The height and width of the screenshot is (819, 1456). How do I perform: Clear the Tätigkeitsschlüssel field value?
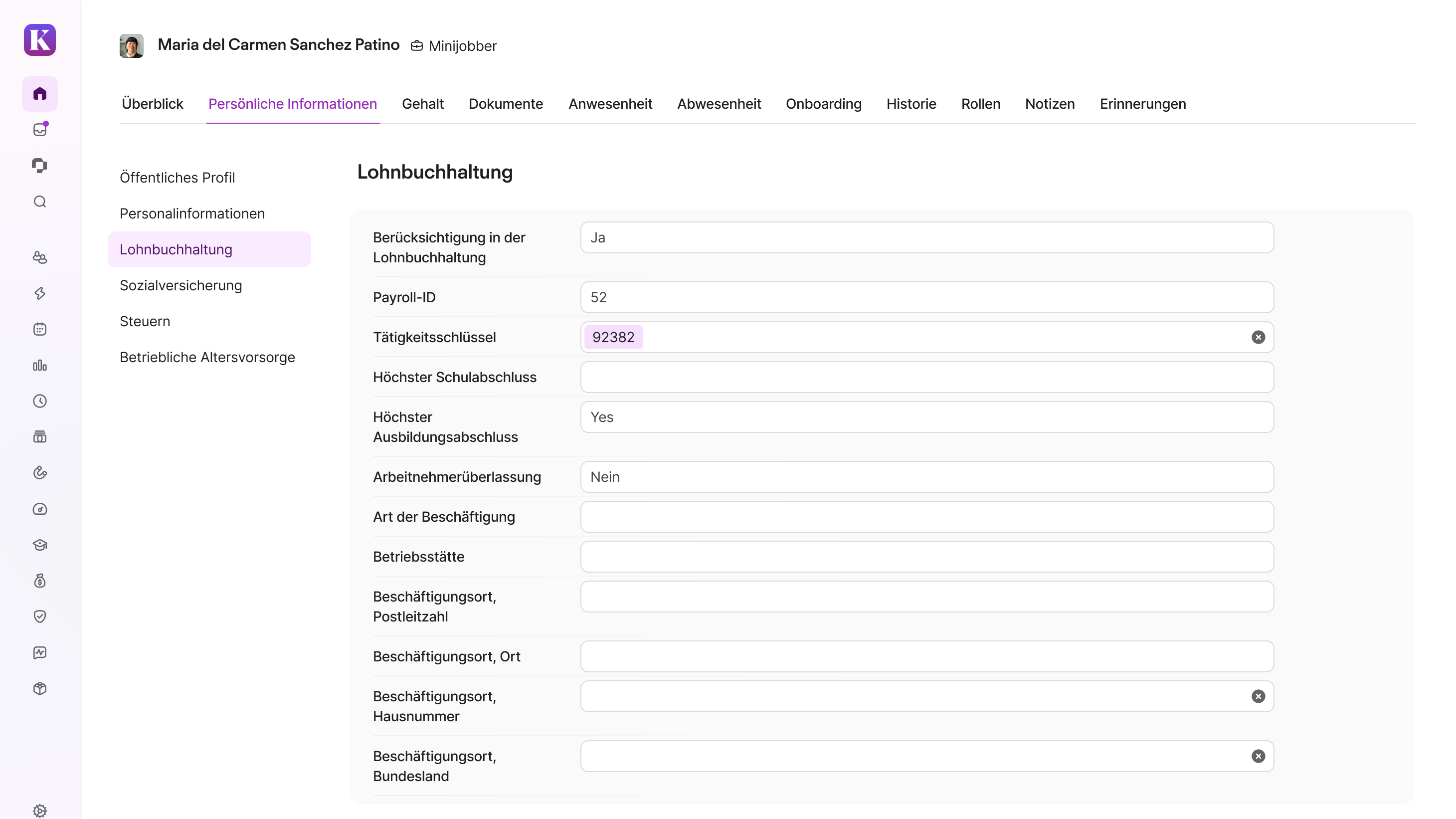(1258, 338)
